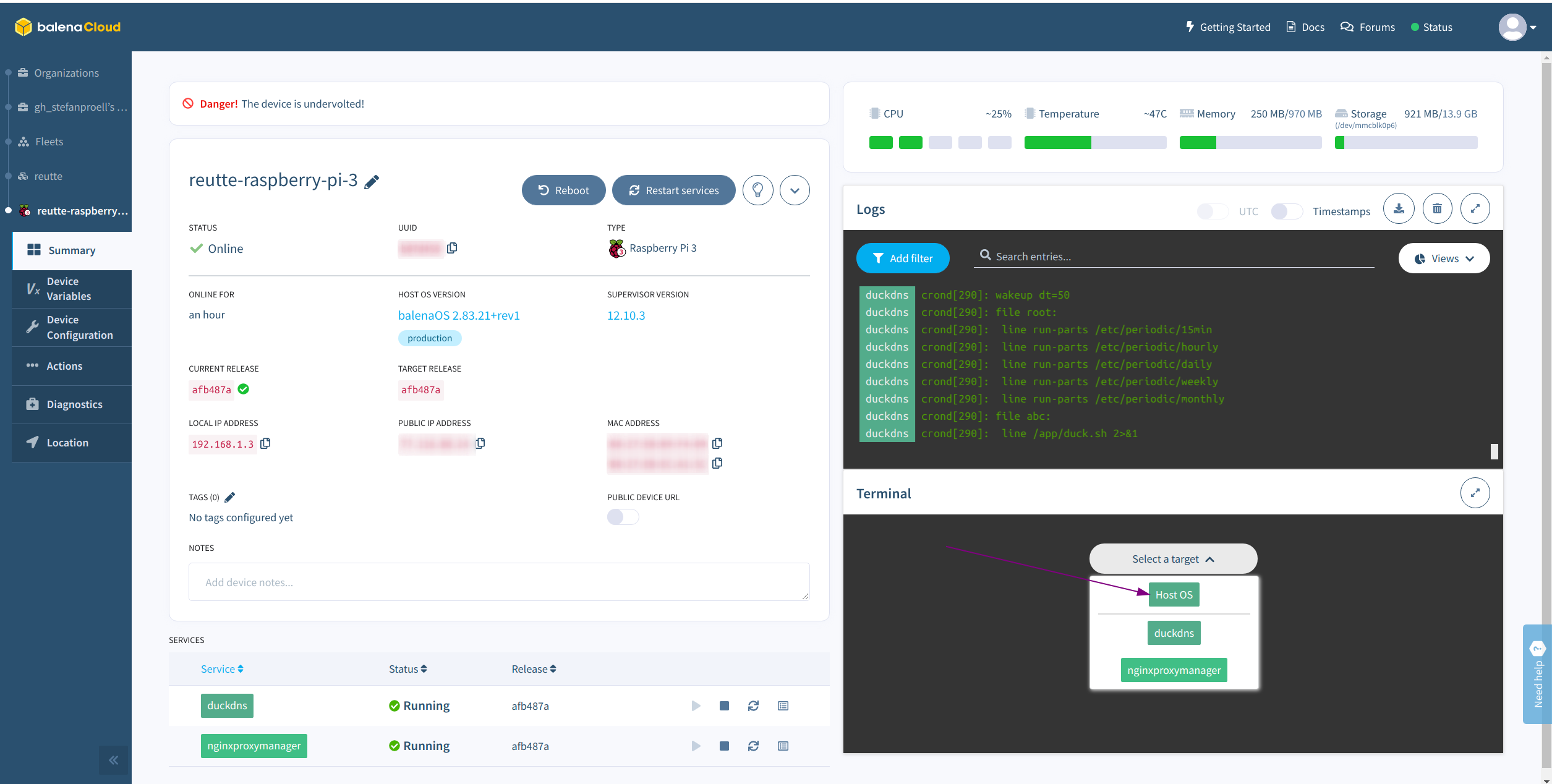
Task: Select duckdns as terminal target
Action: [x=1174, y=633]
